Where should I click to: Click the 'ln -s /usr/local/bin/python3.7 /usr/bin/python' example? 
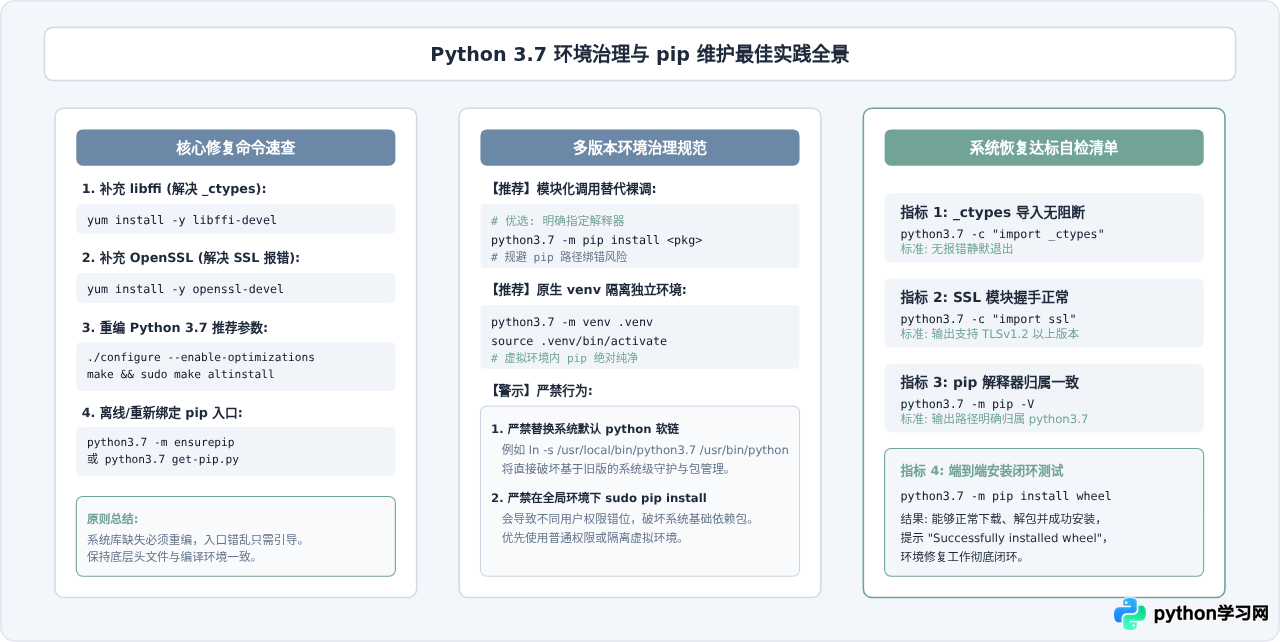click(645, 450)
